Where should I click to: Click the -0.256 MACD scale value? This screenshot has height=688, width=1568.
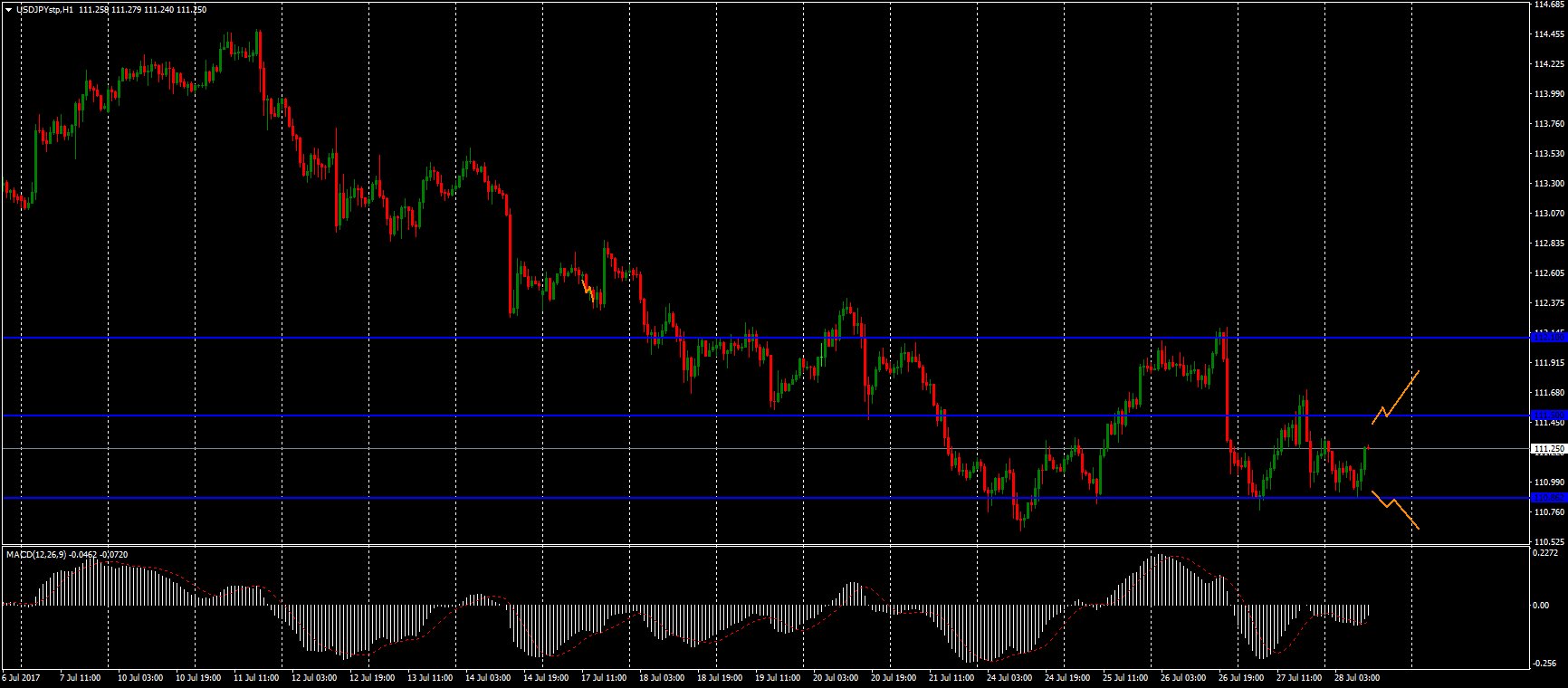click(1546, 663)
